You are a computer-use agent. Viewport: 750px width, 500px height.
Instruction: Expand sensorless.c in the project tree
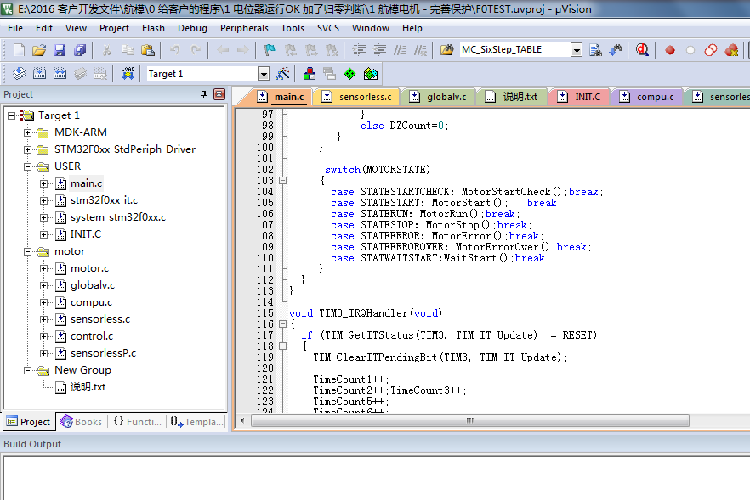point(44,319)
